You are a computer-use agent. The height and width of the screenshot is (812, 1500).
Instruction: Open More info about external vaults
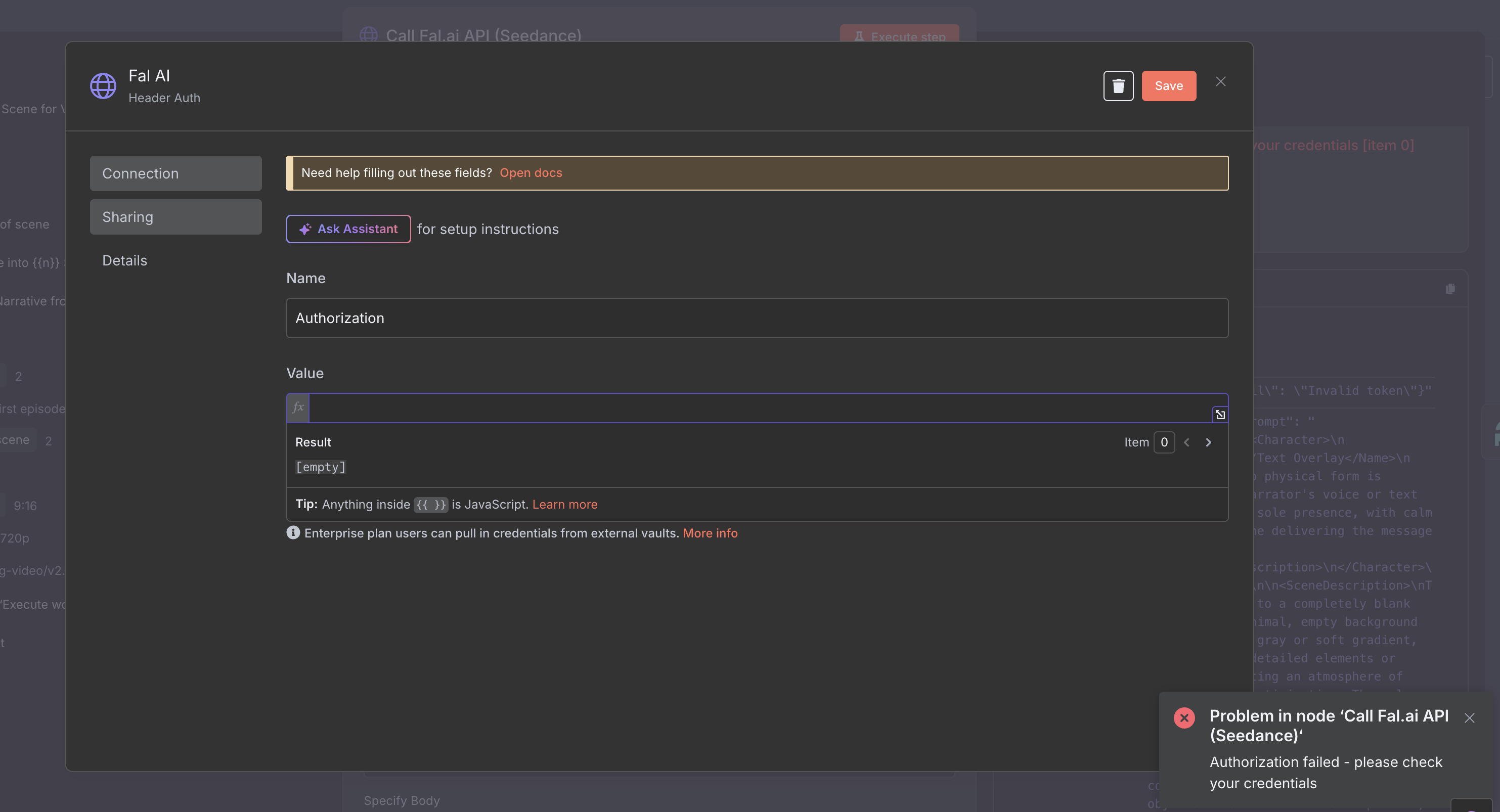click(710, 532)
